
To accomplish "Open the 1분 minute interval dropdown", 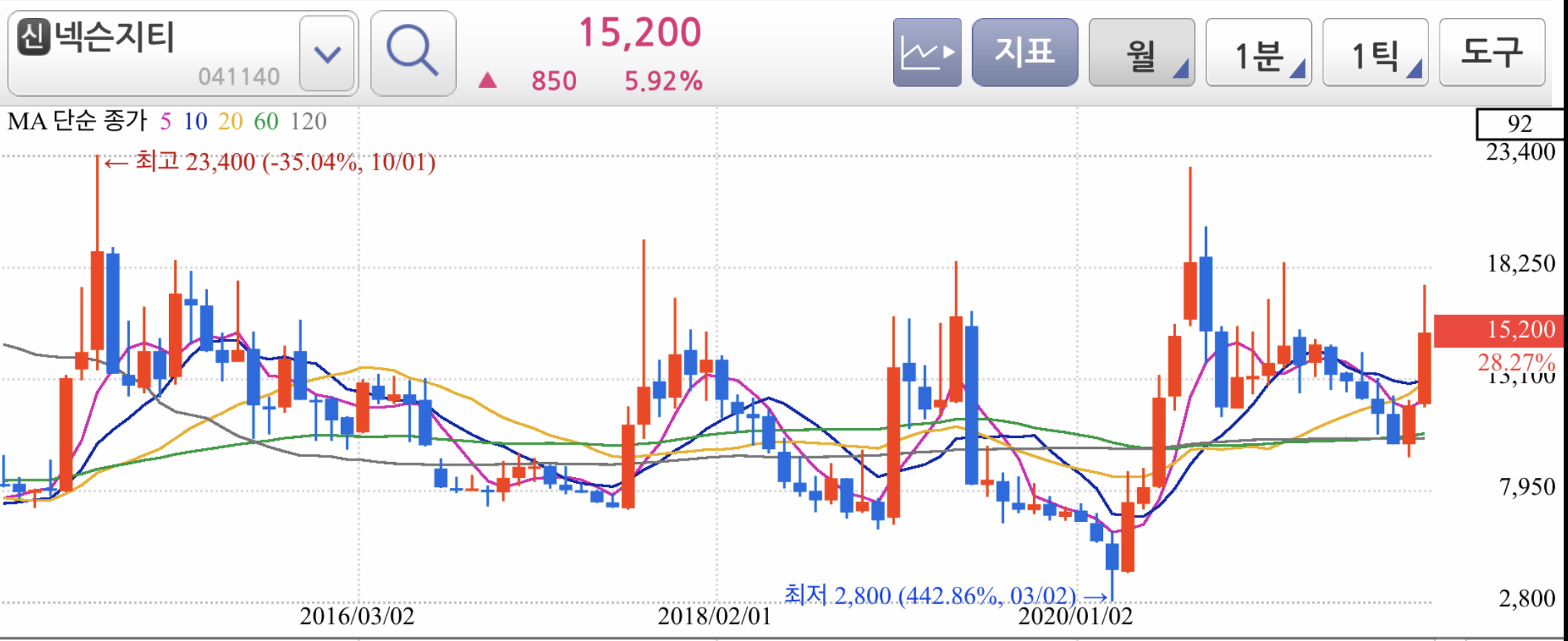I will (1258, 53).
